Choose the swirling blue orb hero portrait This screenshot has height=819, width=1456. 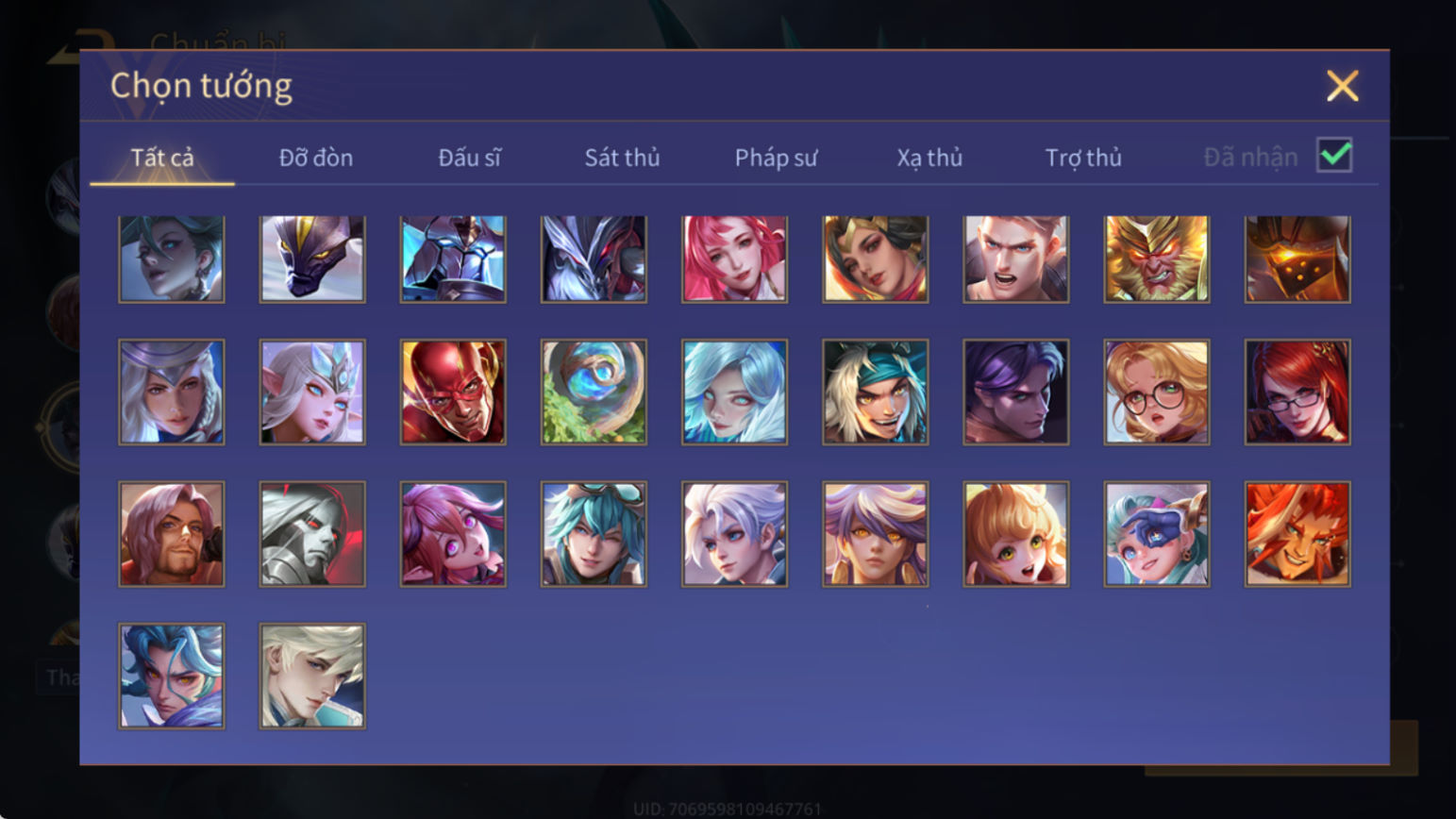click(594, 392)
